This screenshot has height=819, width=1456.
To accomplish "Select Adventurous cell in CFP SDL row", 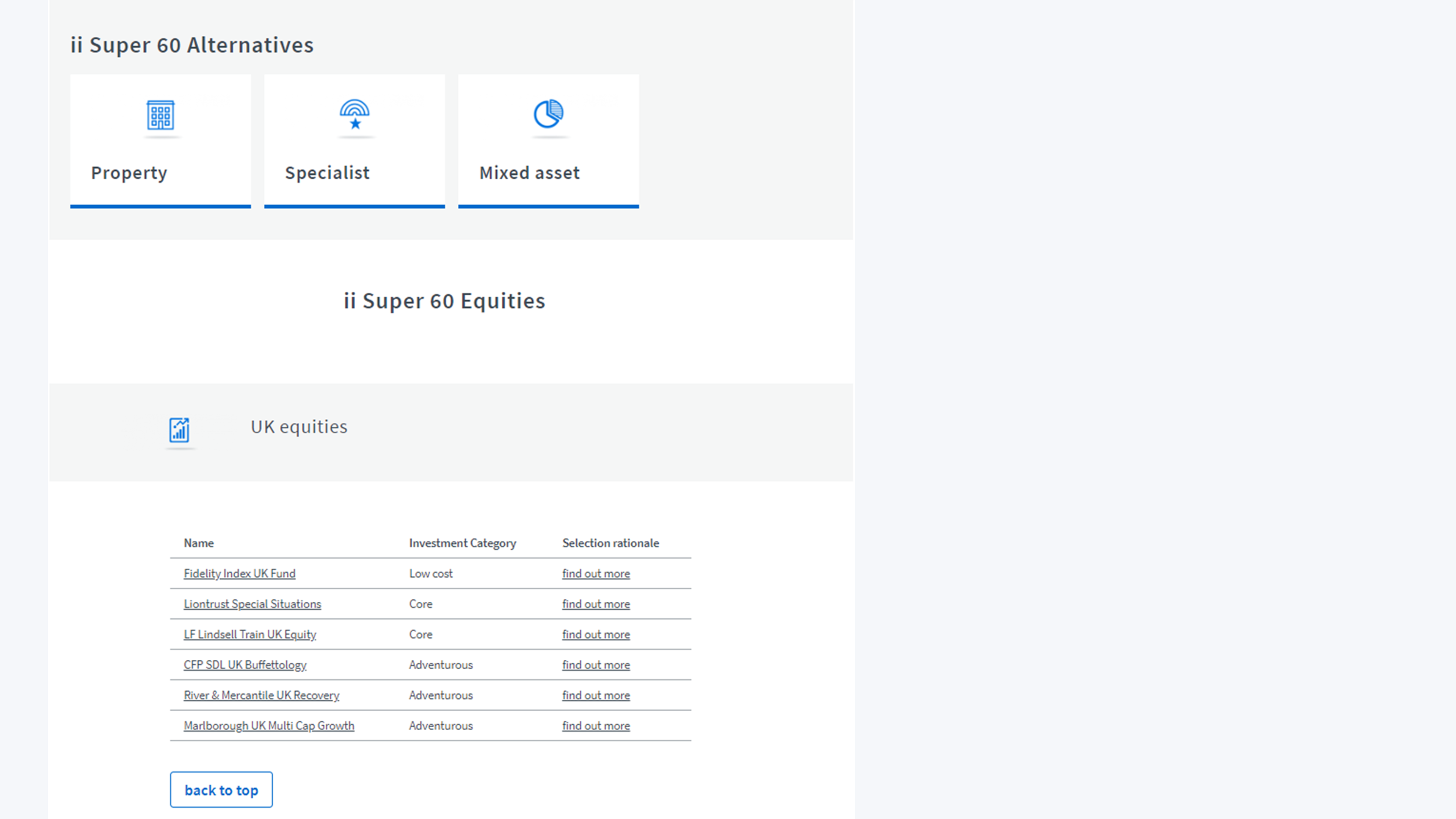I will [441, 665].
